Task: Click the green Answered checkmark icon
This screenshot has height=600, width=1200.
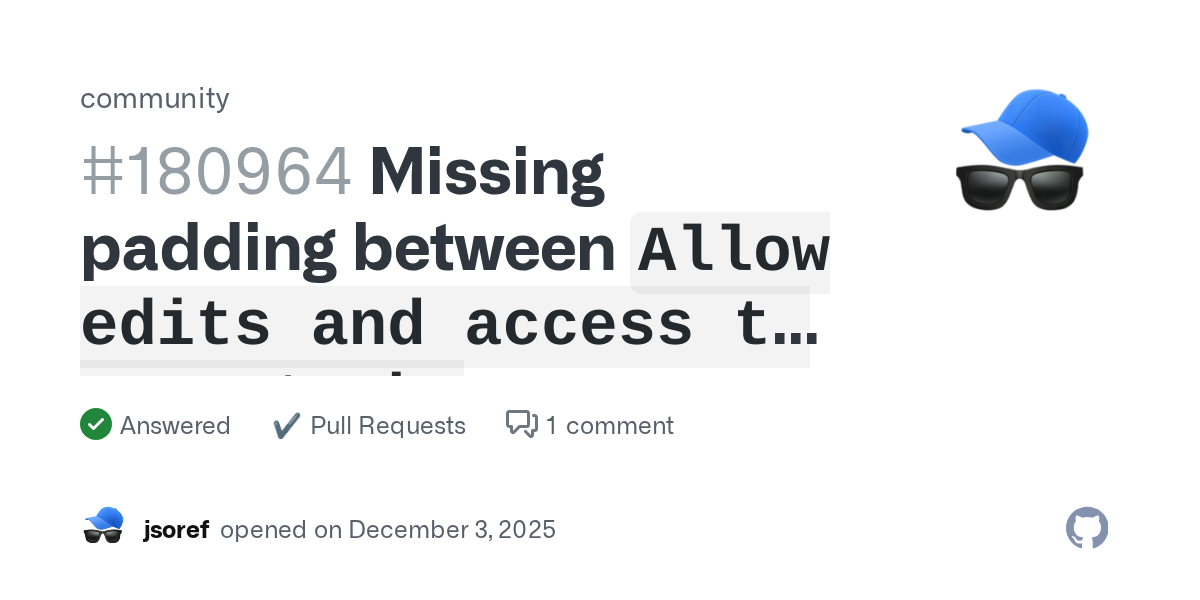Action: click(x=95, y=425)
